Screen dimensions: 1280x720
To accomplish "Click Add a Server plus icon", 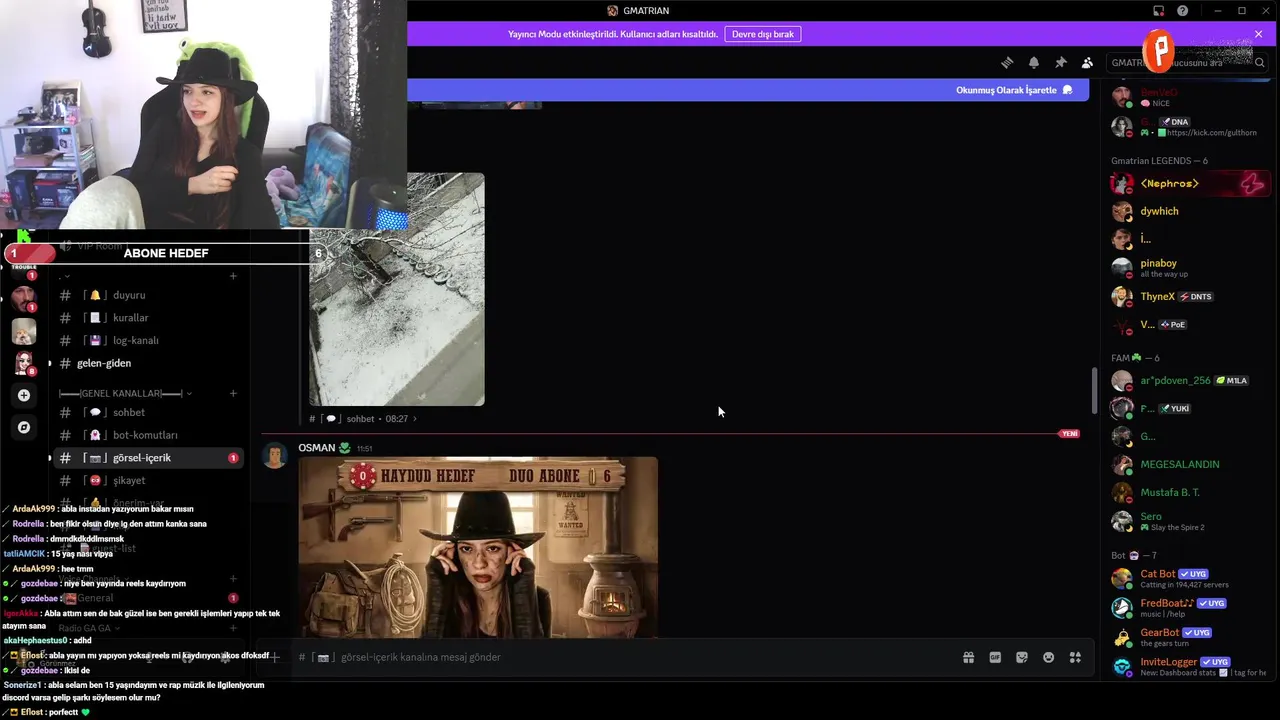I will click(24, 395).
